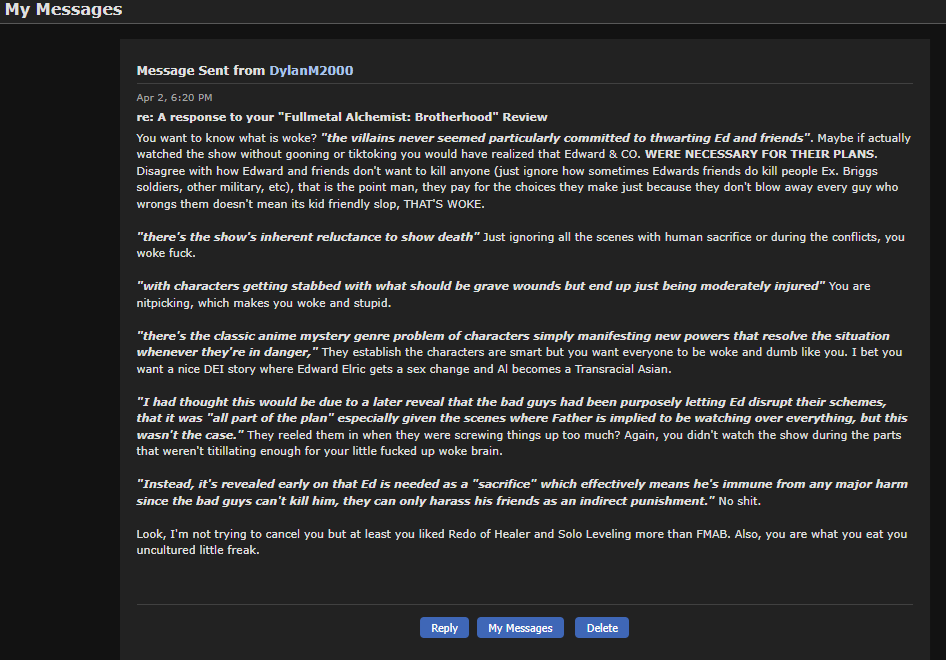Image resolution: width=946 pixels, height=660 pixels.
Task: Click bold text "WERE NECESSARY FOR THEIR PLANS"
Action: coord(762,154)
